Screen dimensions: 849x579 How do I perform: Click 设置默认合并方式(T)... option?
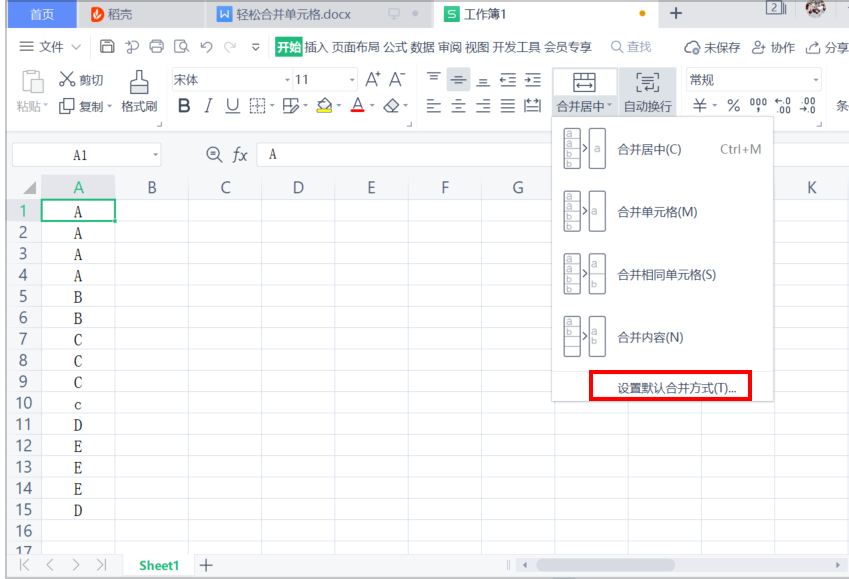click(x=676, y=388)
